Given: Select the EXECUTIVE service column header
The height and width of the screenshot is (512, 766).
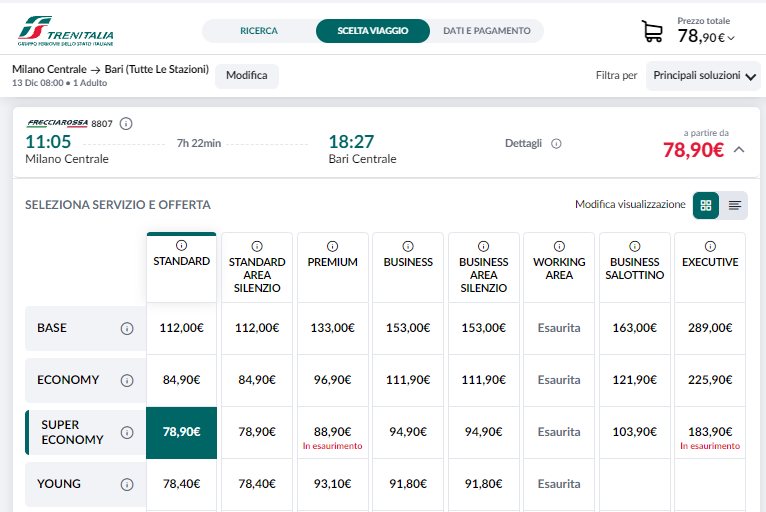Looking at the screenshot, I should pos(710,267).
